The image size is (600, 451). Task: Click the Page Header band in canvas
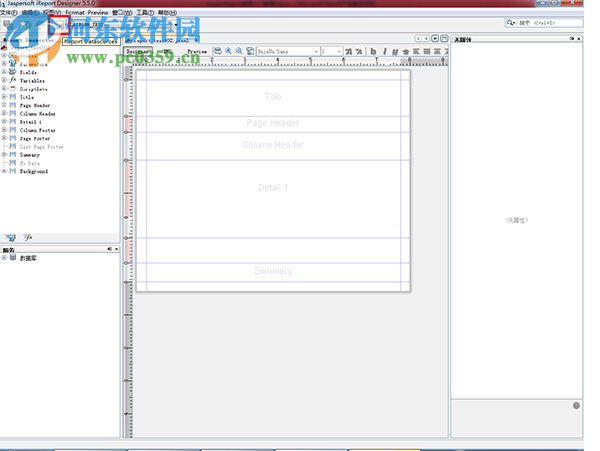[273, 123]
